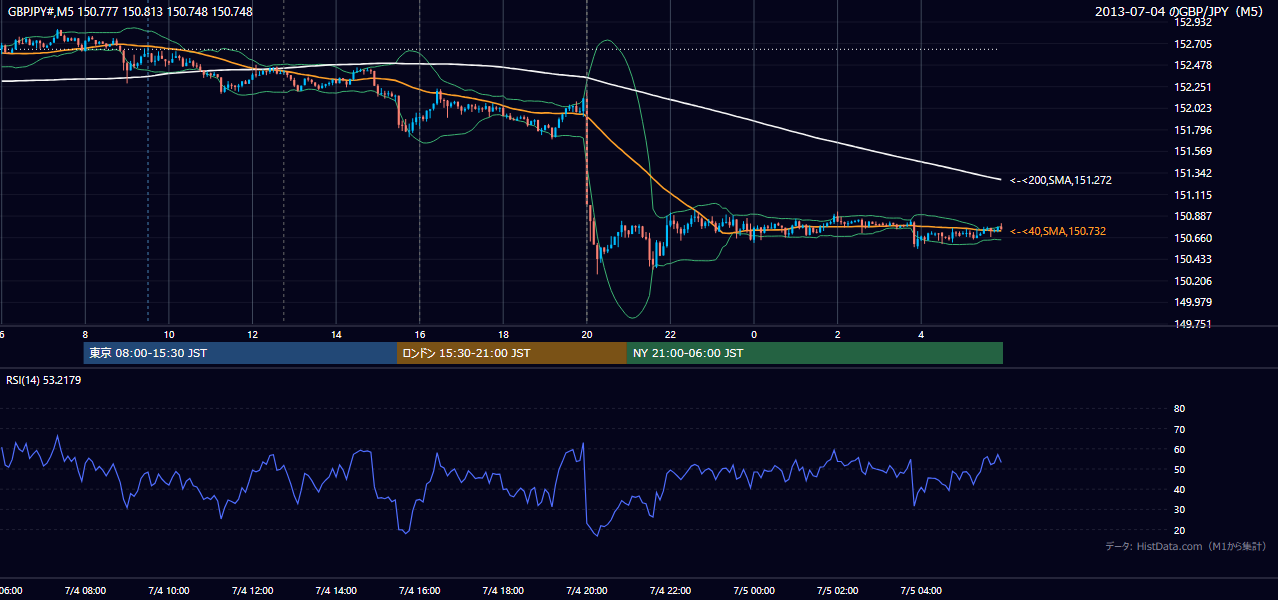Click price axis value 152.251

pos(1193,88)
